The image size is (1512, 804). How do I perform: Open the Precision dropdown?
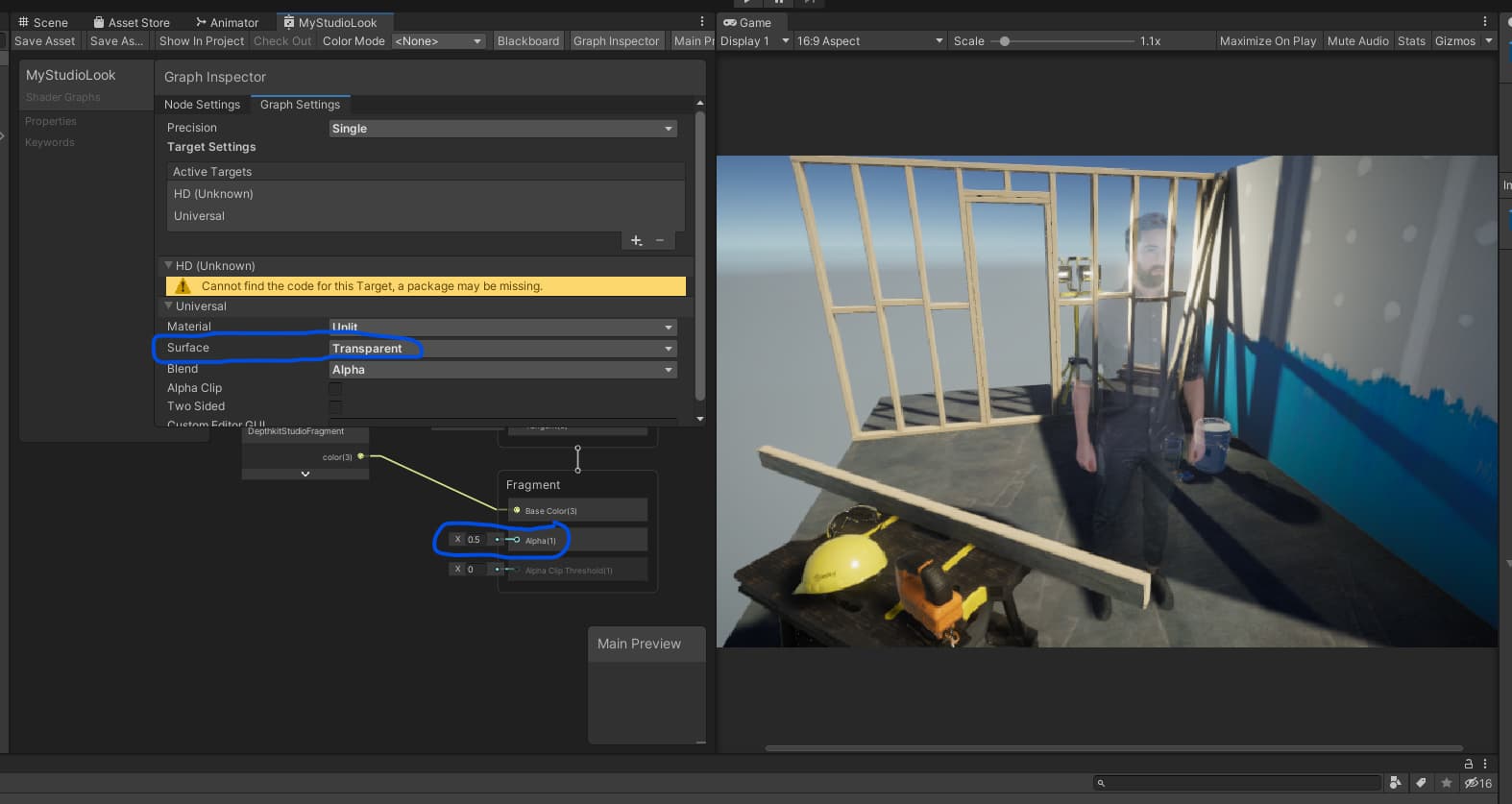coord(502,129)
